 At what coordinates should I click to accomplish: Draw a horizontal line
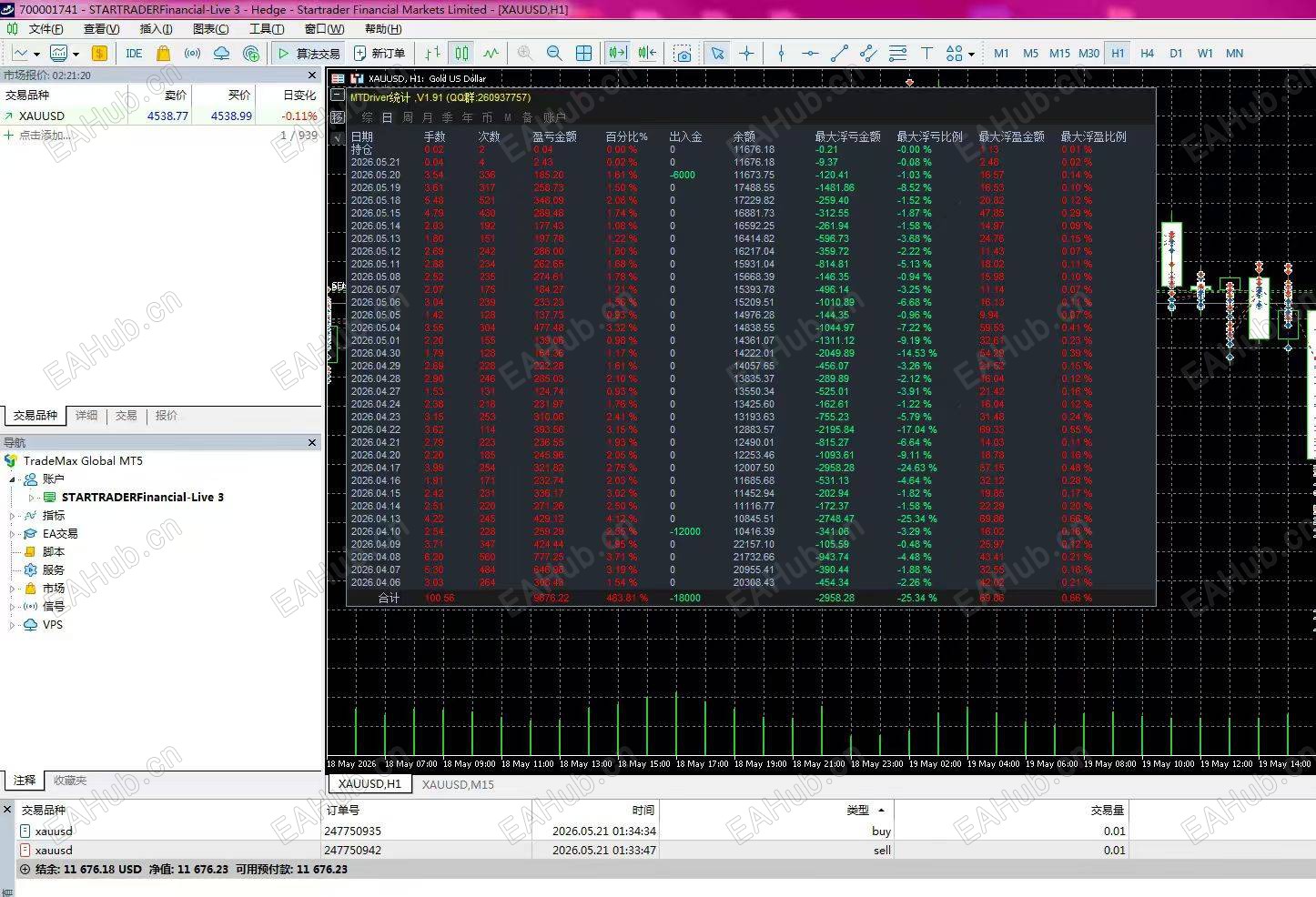tap(810, 54)
